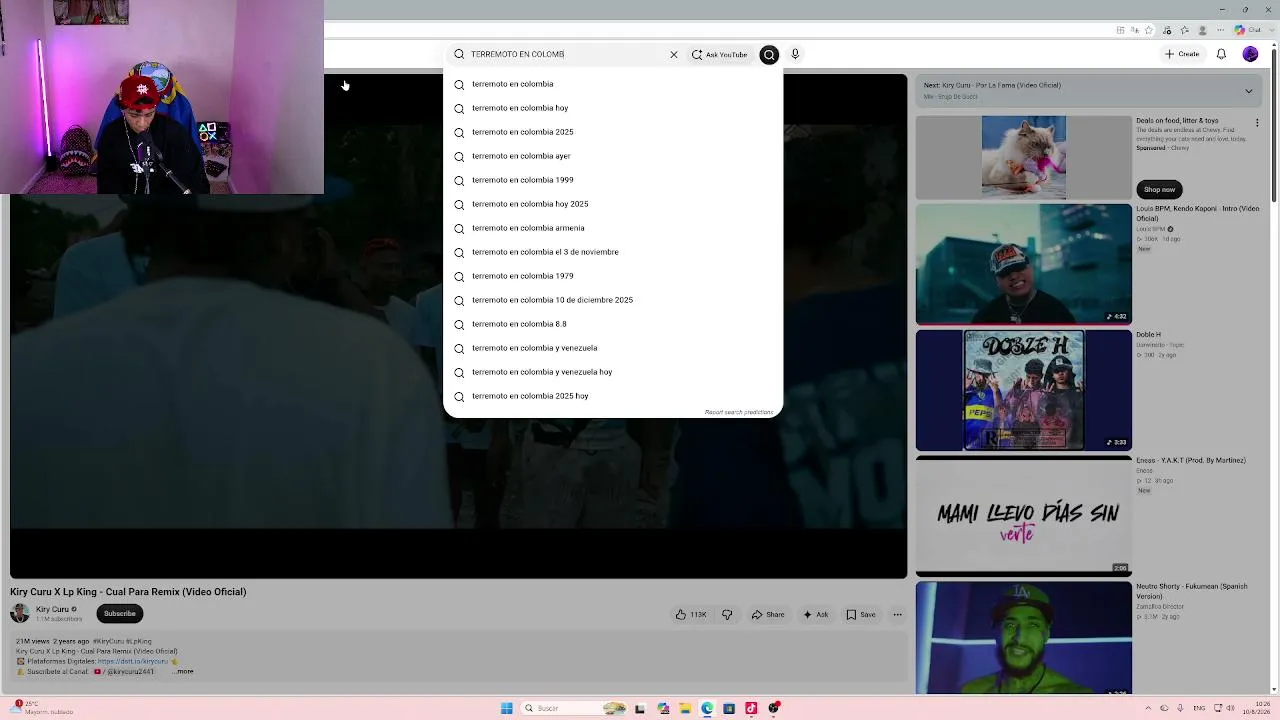Open YouTube notifications bell
This screenshot has width=1280, height=720.
pyautogui.click(x=1221, y=54)
